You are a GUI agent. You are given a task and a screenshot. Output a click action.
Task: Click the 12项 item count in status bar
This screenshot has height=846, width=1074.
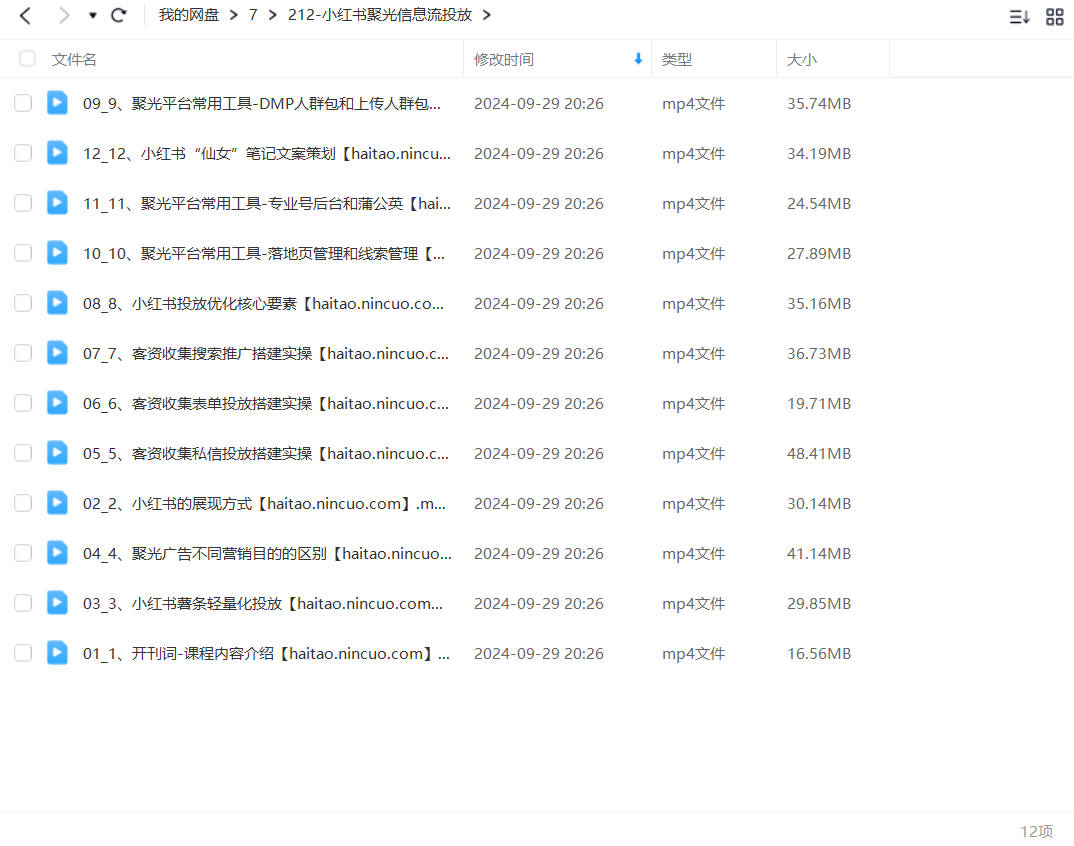pyautogui.click(x=1036, y=831)
